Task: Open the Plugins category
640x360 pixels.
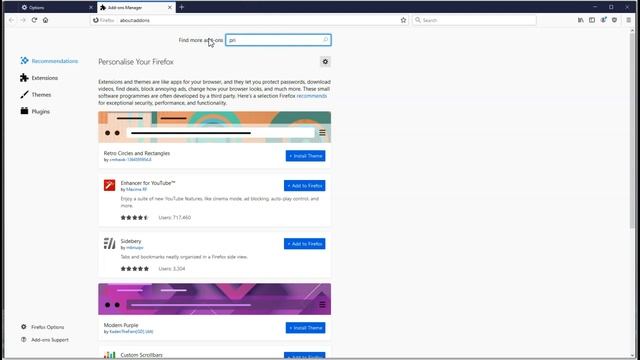Action: click(x=35, y=111)
